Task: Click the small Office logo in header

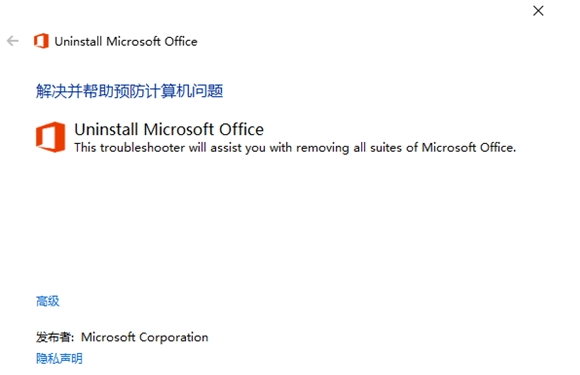Action: click(41, 41)
